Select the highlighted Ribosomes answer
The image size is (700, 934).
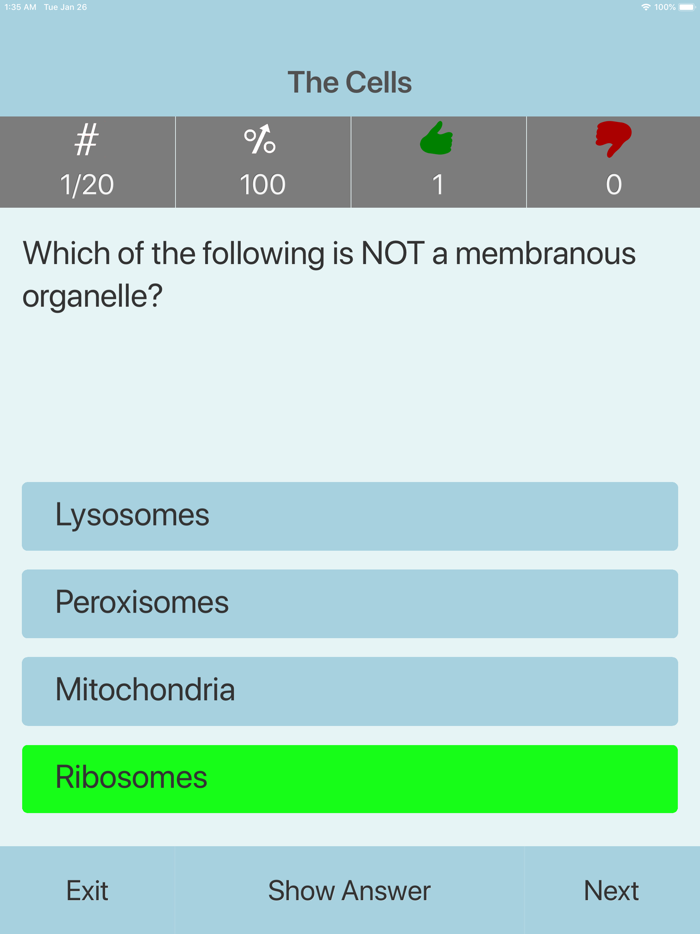click(x=349, y=778)
